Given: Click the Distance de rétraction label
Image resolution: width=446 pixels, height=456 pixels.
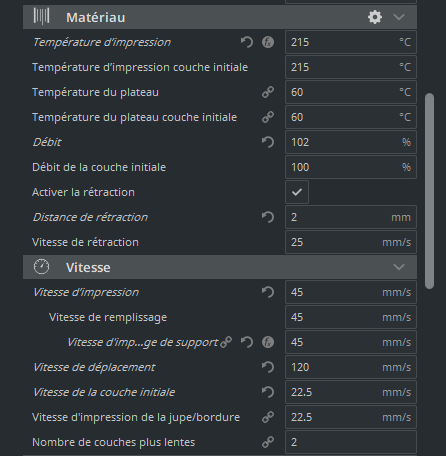Looking at the screenshot, I should (90, 217).
